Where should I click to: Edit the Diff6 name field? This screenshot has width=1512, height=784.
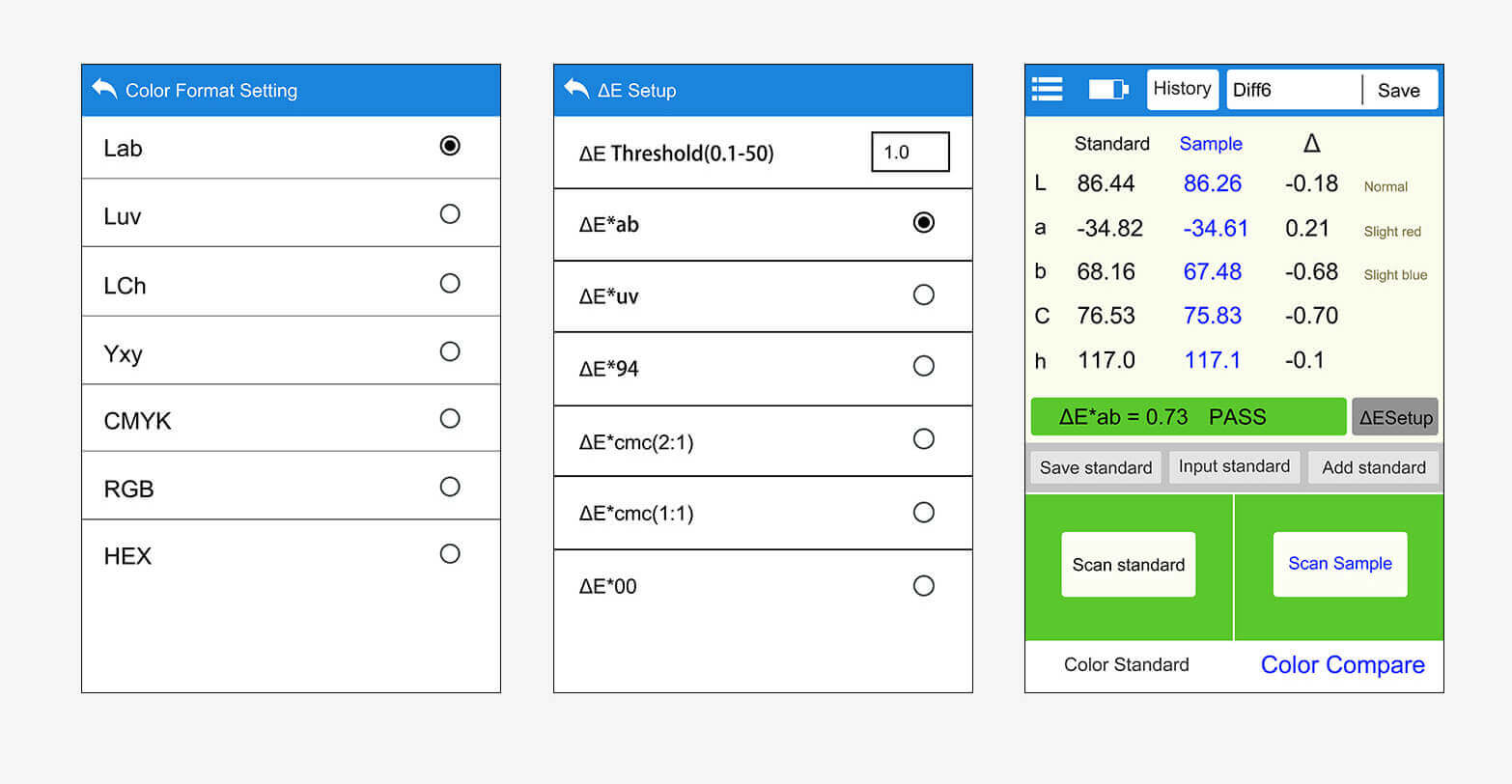[1294, 90]
